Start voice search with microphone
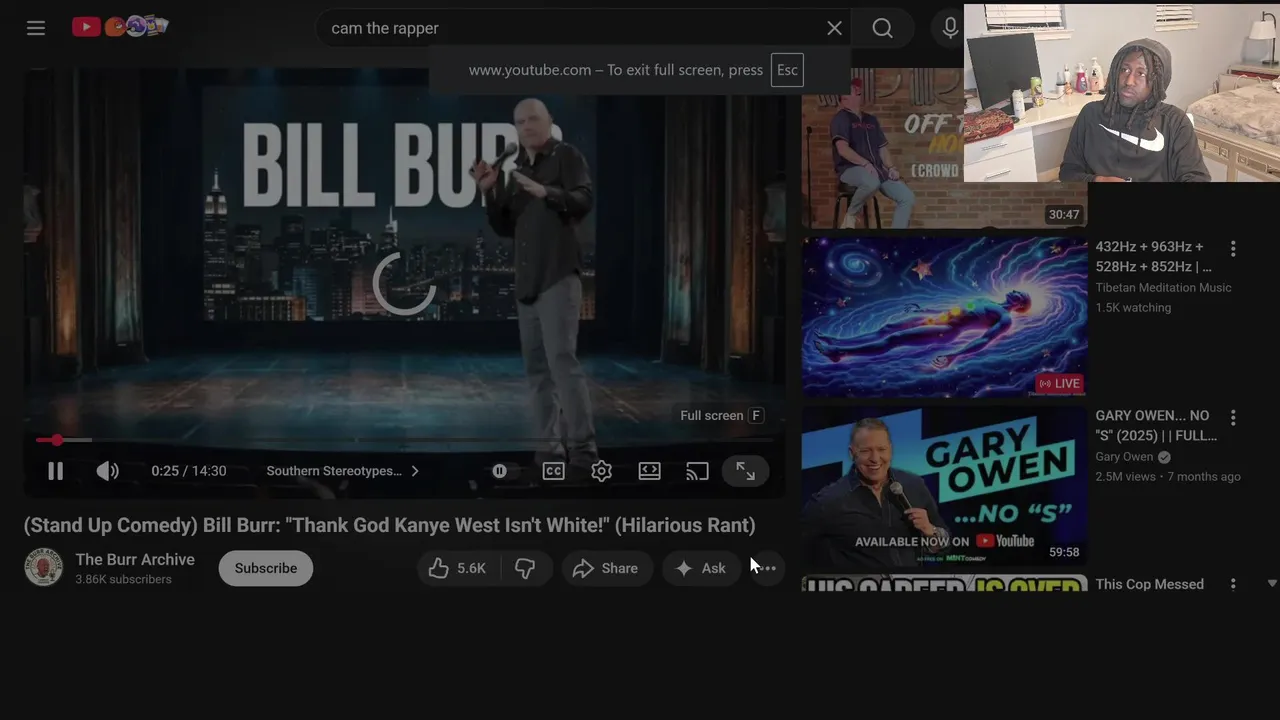 click(949, 28)
